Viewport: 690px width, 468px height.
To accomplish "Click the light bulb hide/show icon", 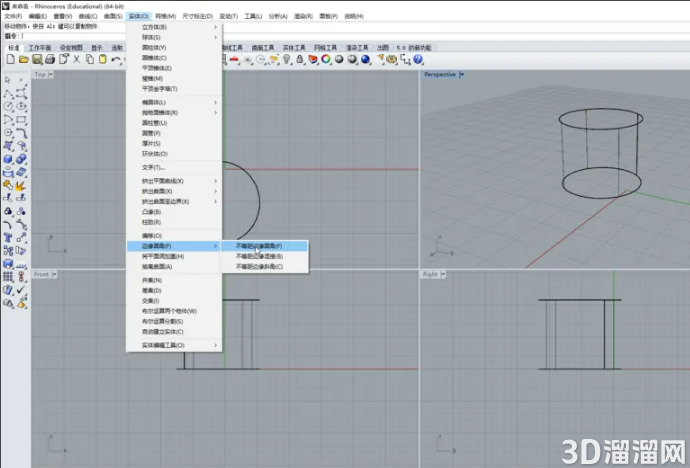I will (x=287, y=59).
